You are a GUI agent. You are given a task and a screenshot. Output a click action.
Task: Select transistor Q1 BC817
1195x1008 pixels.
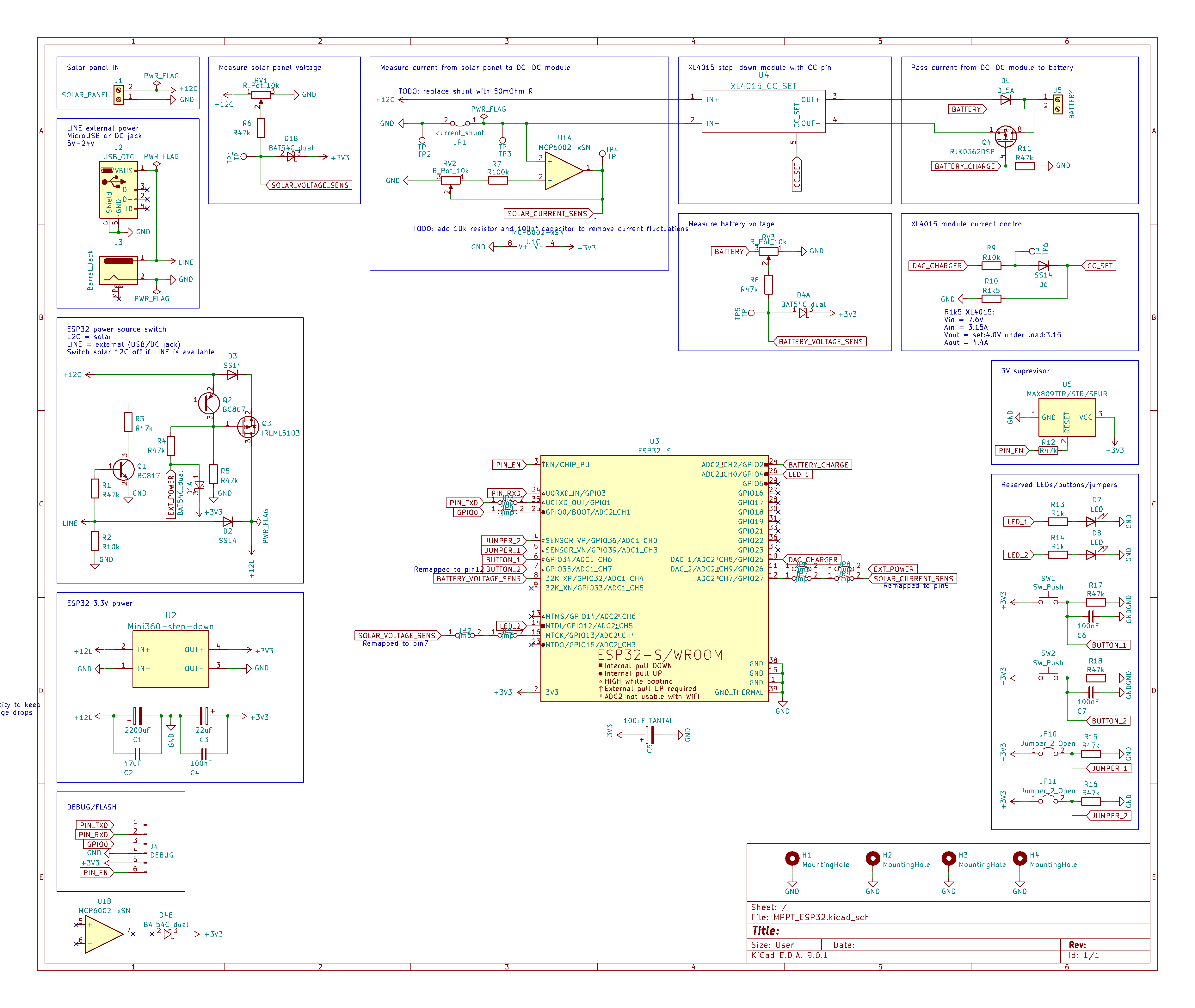pyautogui.click(x=123, y=470)
